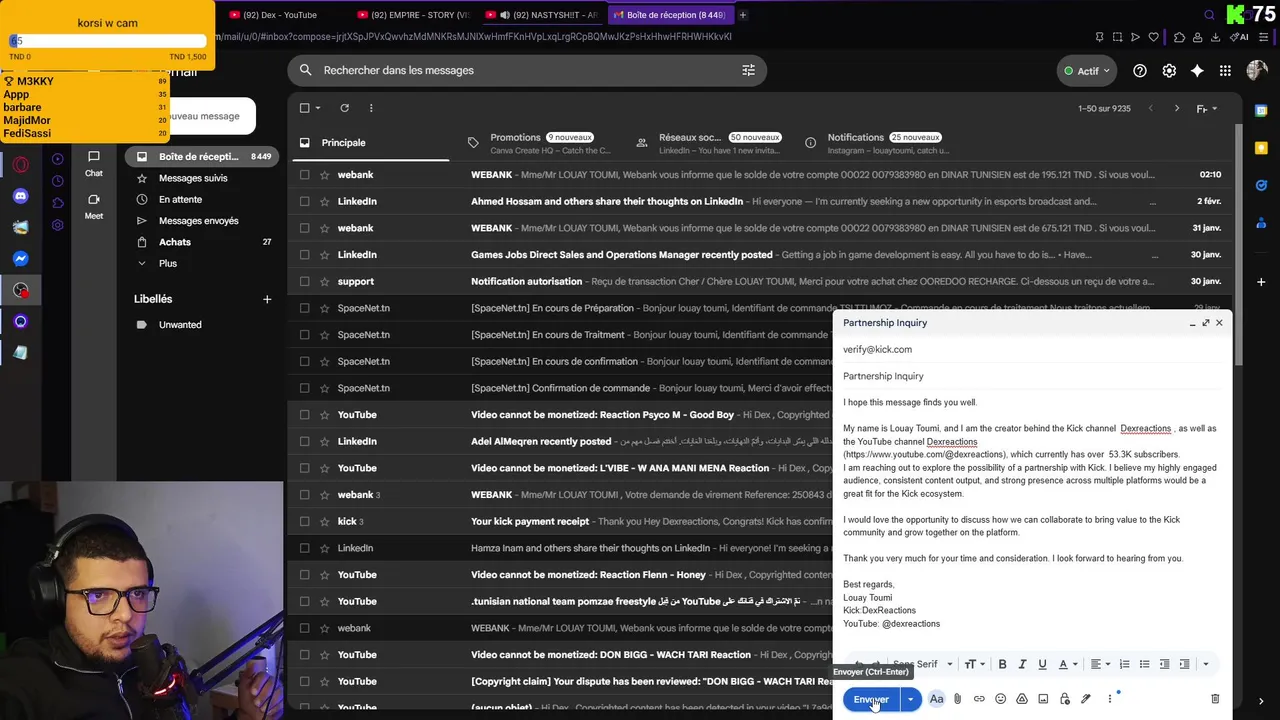This screenshot has width=1280, height=720.
Task: Open the Gemini sparkle icon
Action: coord(1197,71)
